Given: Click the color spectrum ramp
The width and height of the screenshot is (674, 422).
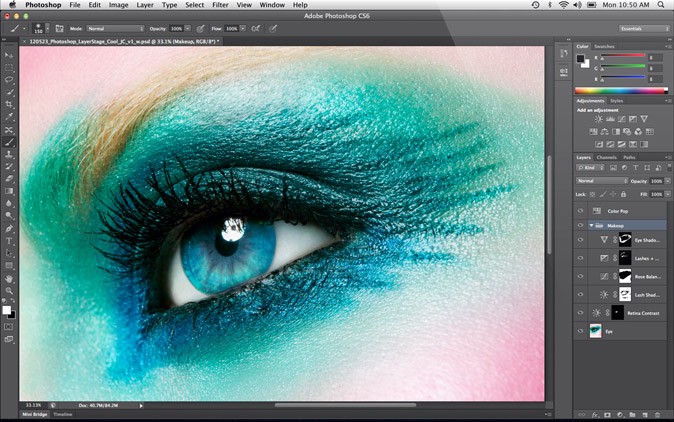Looking at the screenshot, I should tap(618, 92).
